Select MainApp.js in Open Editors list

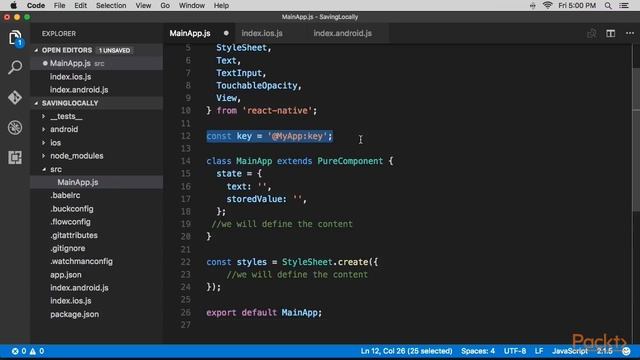coord(97,63)
